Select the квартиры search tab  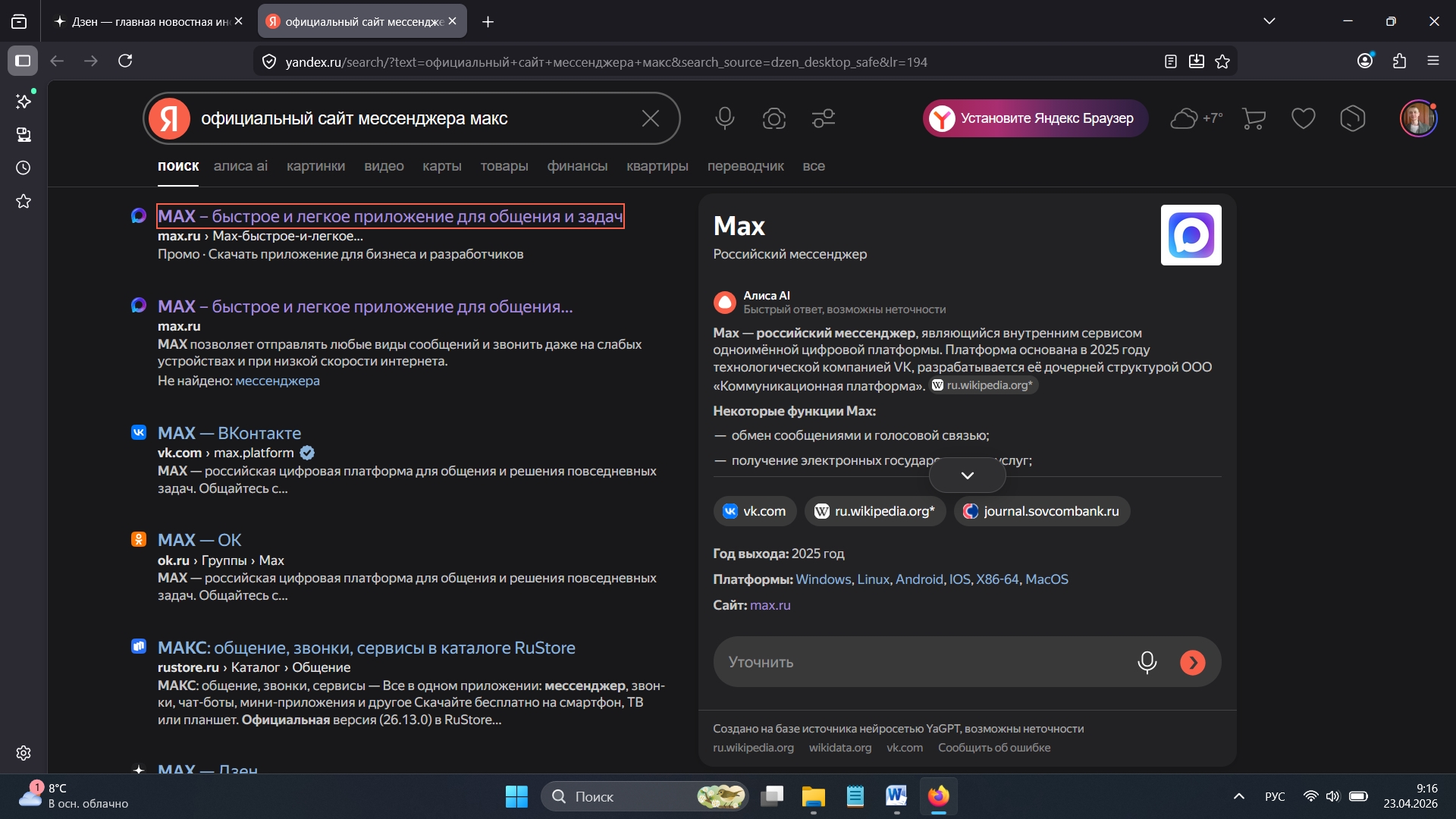tap(657, 166)
